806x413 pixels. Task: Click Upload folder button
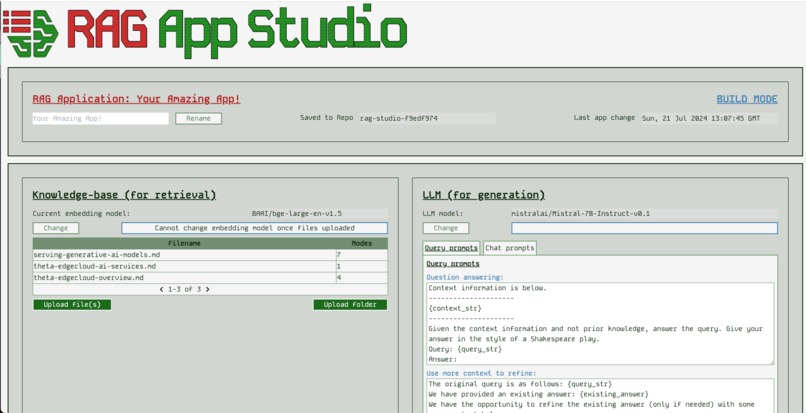(350, 304)
